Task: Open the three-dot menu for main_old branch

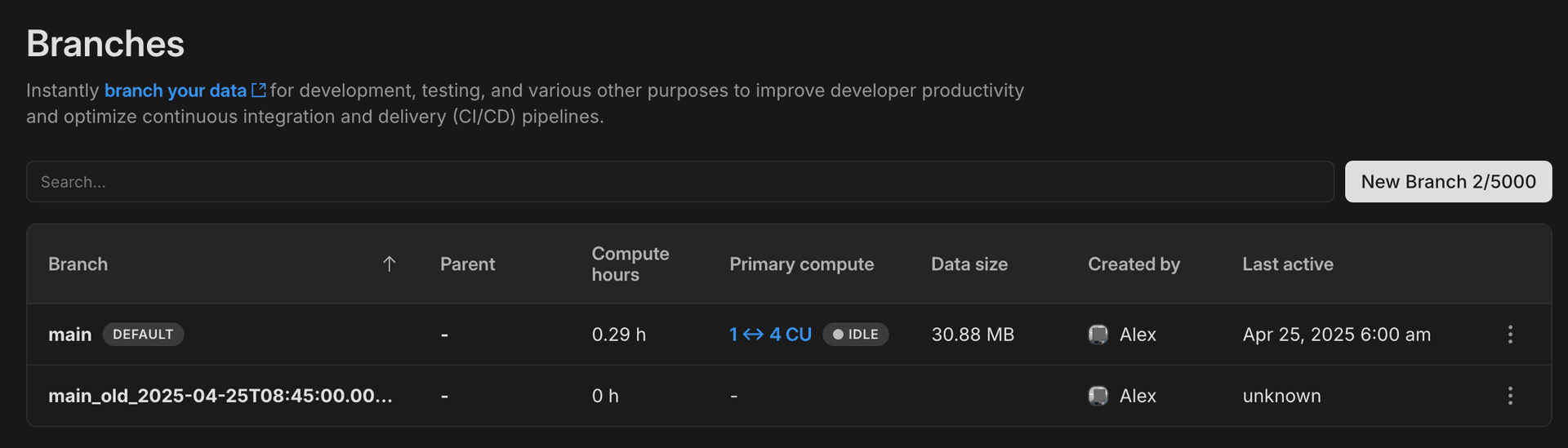Action: pos(1510,396)
